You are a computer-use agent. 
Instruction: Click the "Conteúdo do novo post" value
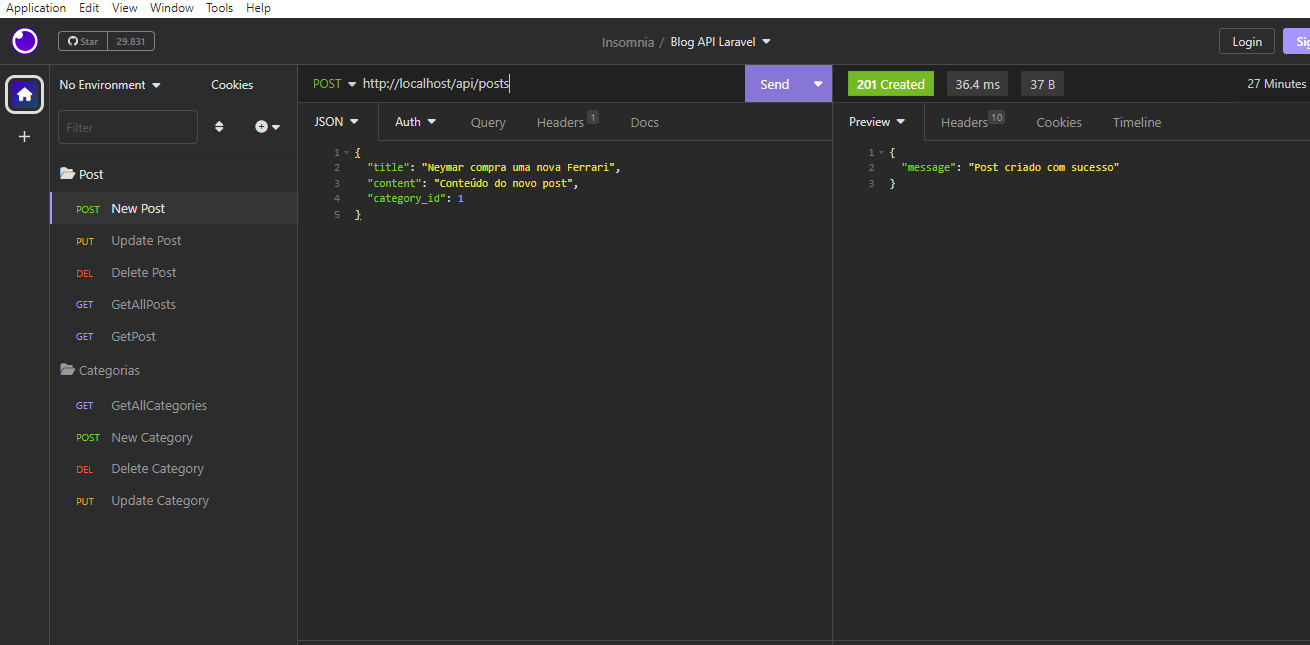tap(502, 183)
